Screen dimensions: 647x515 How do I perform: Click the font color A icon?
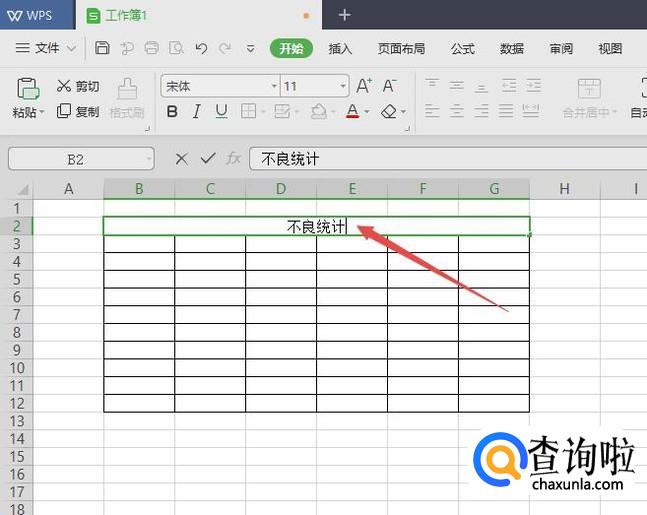coord(352,111)
